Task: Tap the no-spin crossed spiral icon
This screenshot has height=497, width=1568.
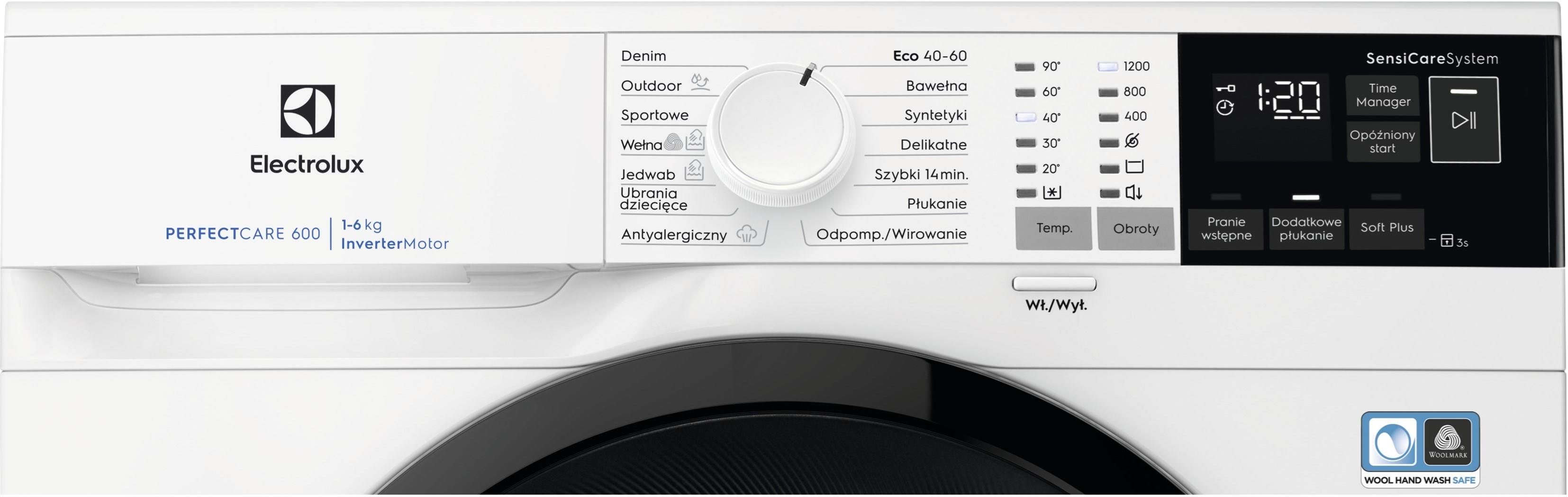Action: (x=1132, y=141)
